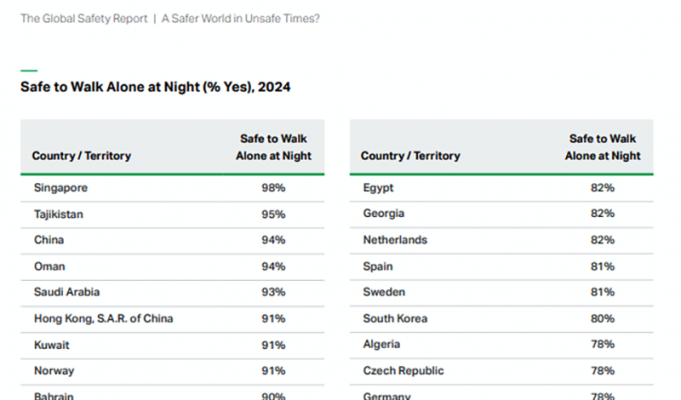Viewport: 681px width, 400px height.
Task: Click the Egypt row label
Action: click(377, 188)
